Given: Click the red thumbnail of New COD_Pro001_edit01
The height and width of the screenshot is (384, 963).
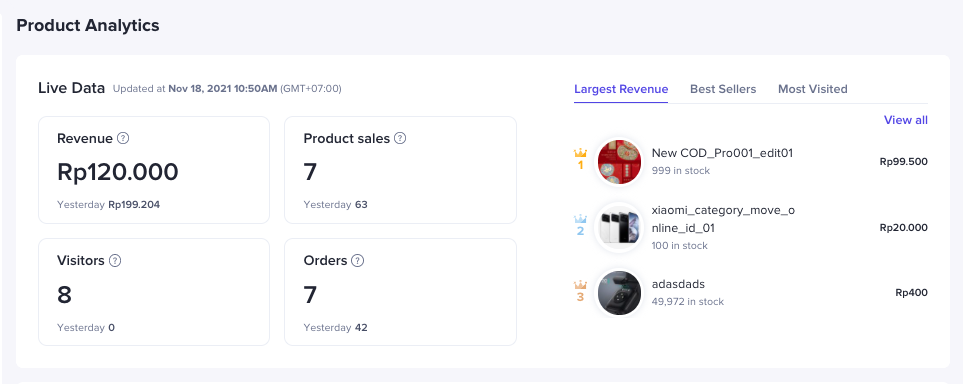Looking at the screenshot, I should pyautogui.click(x=619, y=162).
